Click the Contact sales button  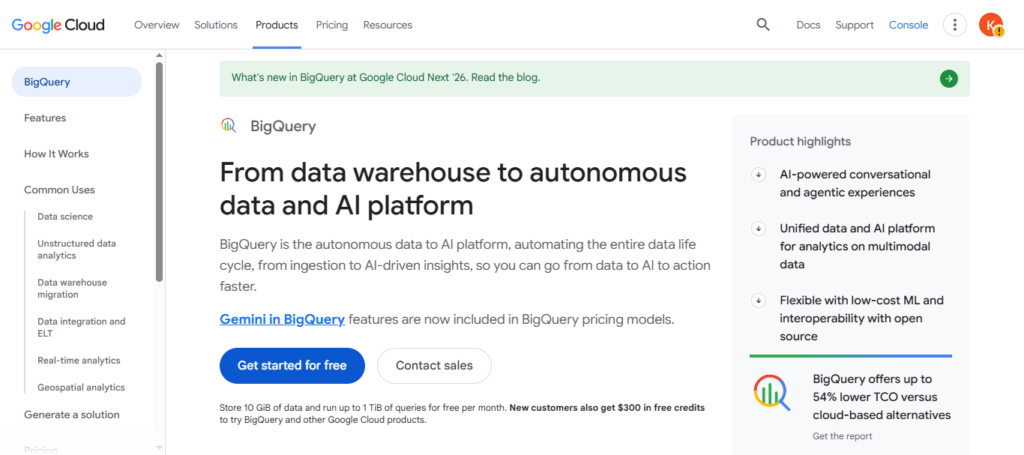pyautogui.click(x=434, y=366)
